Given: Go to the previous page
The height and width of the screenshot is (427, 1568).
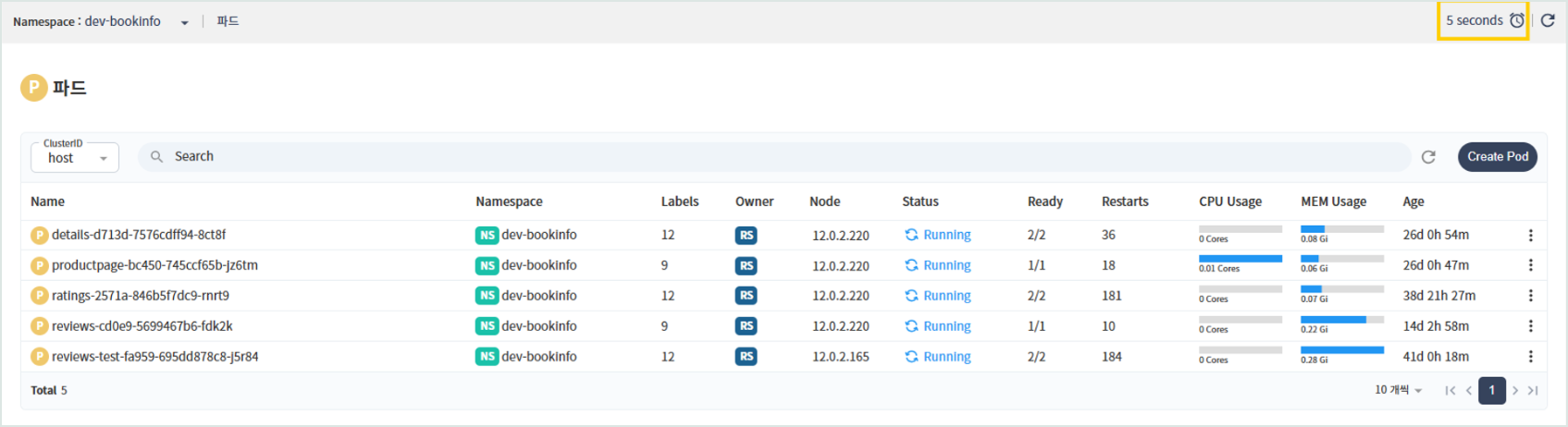Looking at the screenshot, I should pyautogui.click(x=1468, y=391).
